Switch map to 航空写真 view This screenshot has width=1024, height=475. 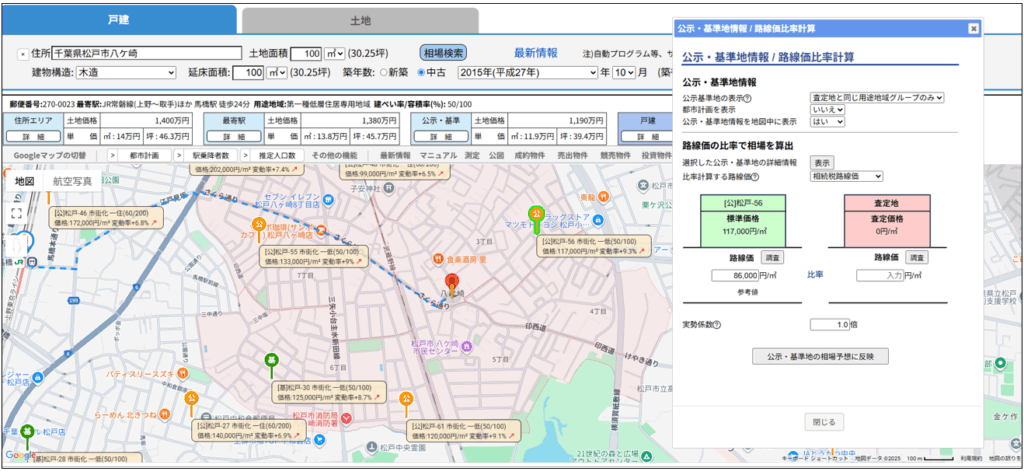click(x=71, y=181)
